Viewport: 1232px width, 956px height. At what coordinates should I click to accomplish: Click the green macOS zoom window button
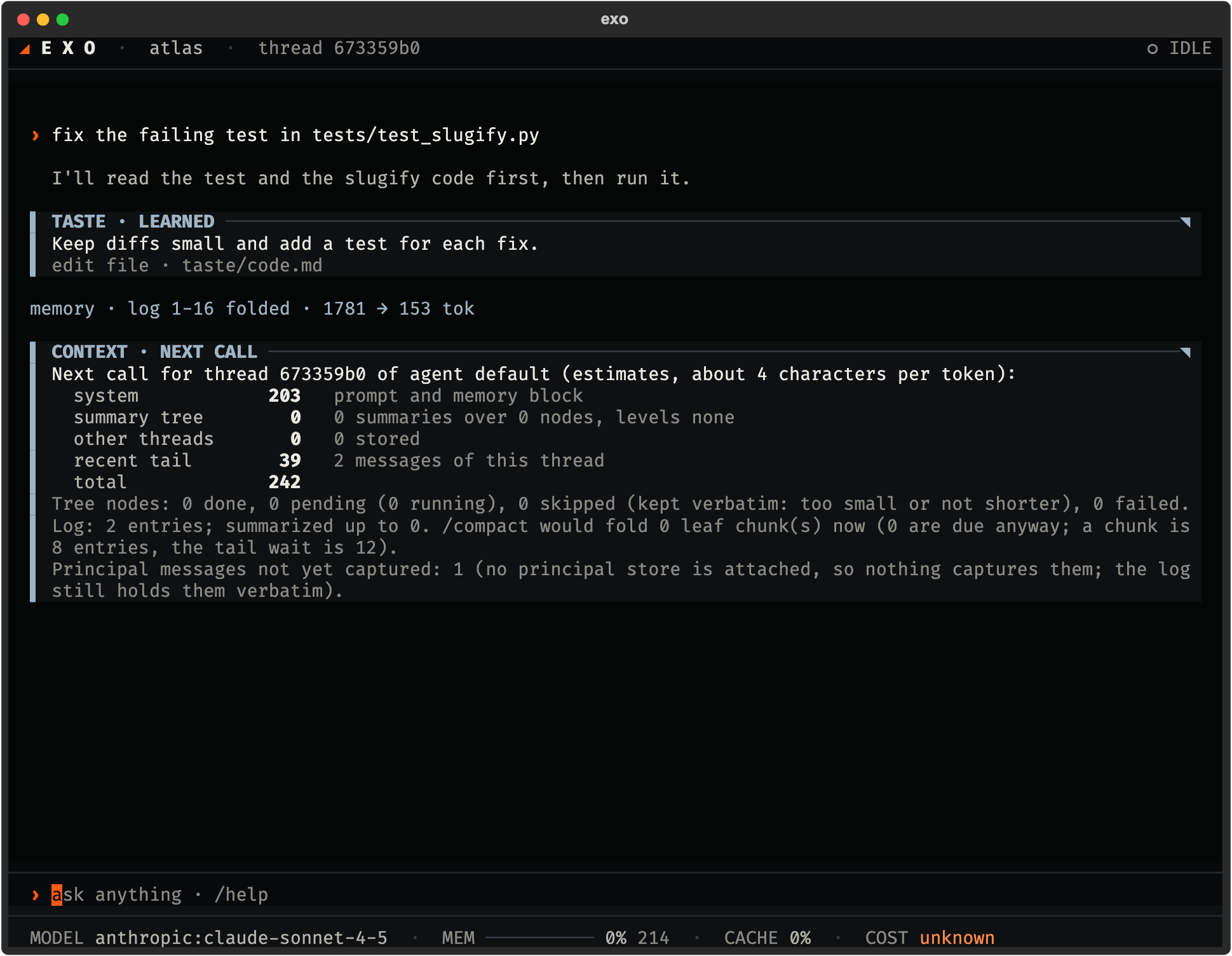pos(62,19)
